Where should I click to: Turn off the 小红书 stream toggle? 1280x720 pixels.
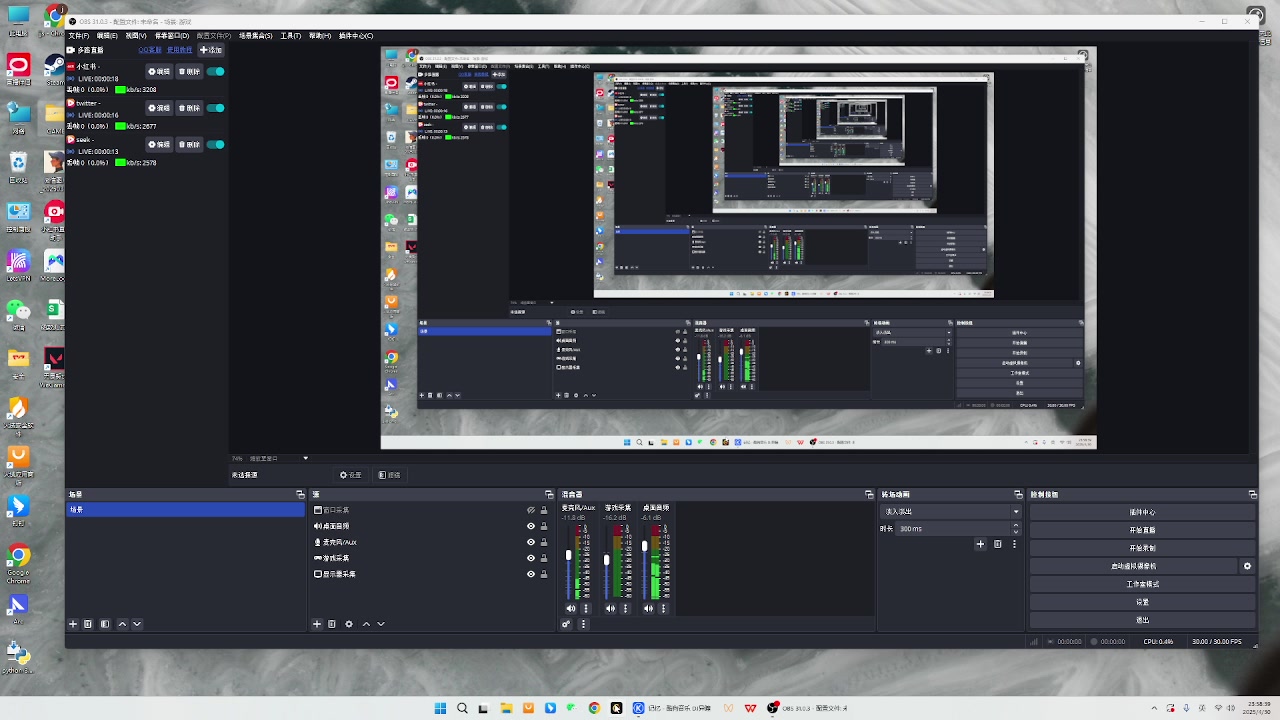(215, 72)
